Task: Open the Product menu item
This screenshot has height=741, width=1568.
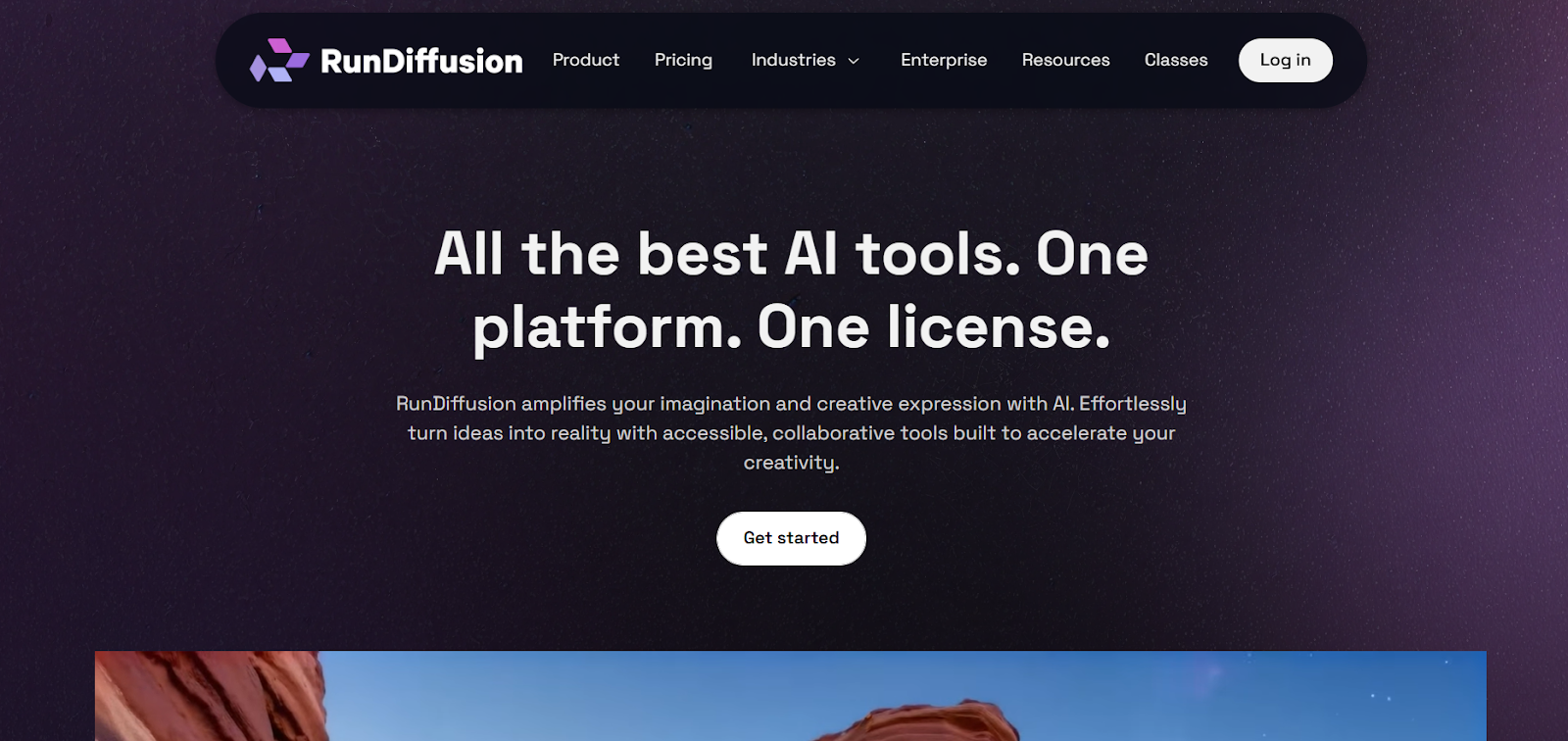Action: pos(586,60)
